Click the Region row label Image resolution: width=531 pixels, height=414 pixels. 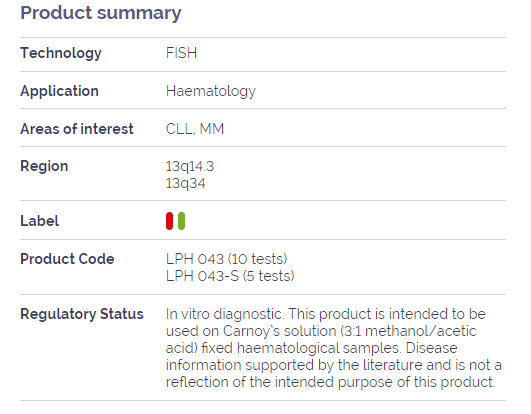44,166
